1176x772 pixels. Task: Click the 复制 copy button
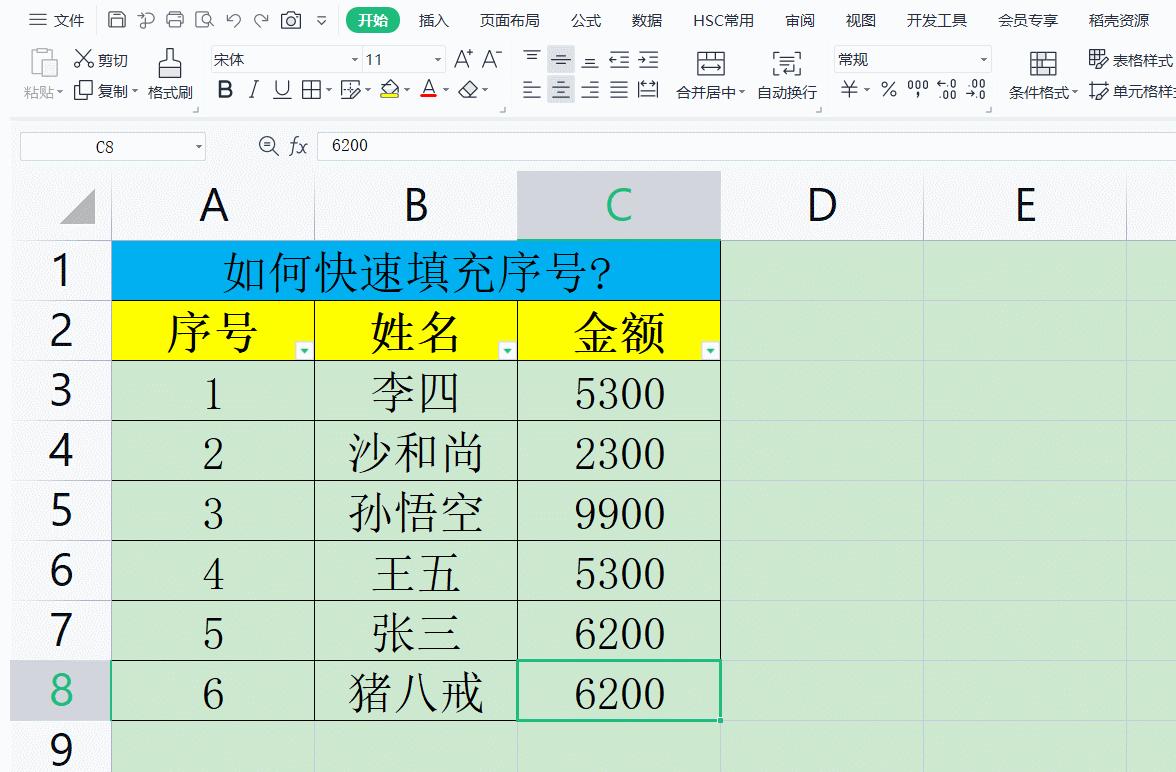105,91
